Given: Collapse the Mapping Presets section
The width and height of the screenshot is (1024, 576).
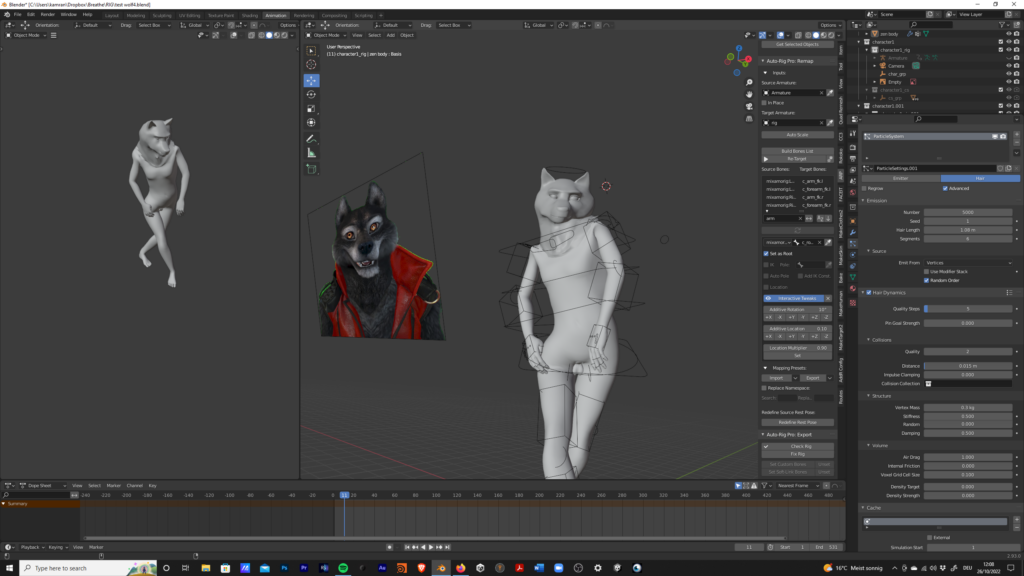Looking at the screenshot, I should 765,368.
